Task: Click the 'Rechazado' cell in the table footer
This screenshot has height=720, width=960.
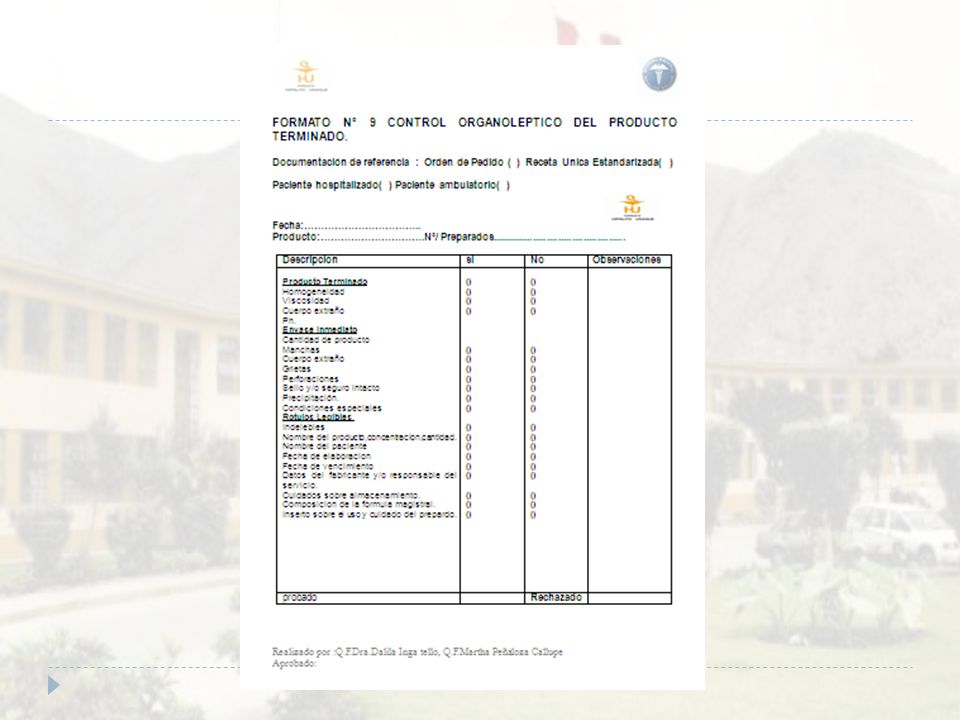Action: [x=556, y=598]
